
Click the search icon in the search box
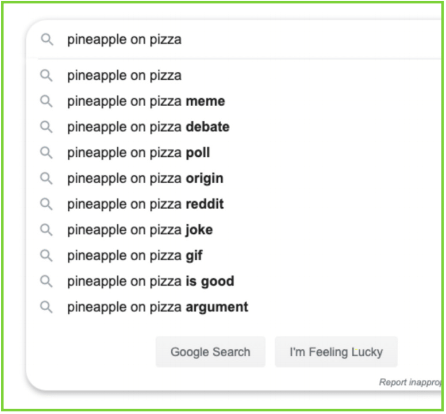[47, 40]
